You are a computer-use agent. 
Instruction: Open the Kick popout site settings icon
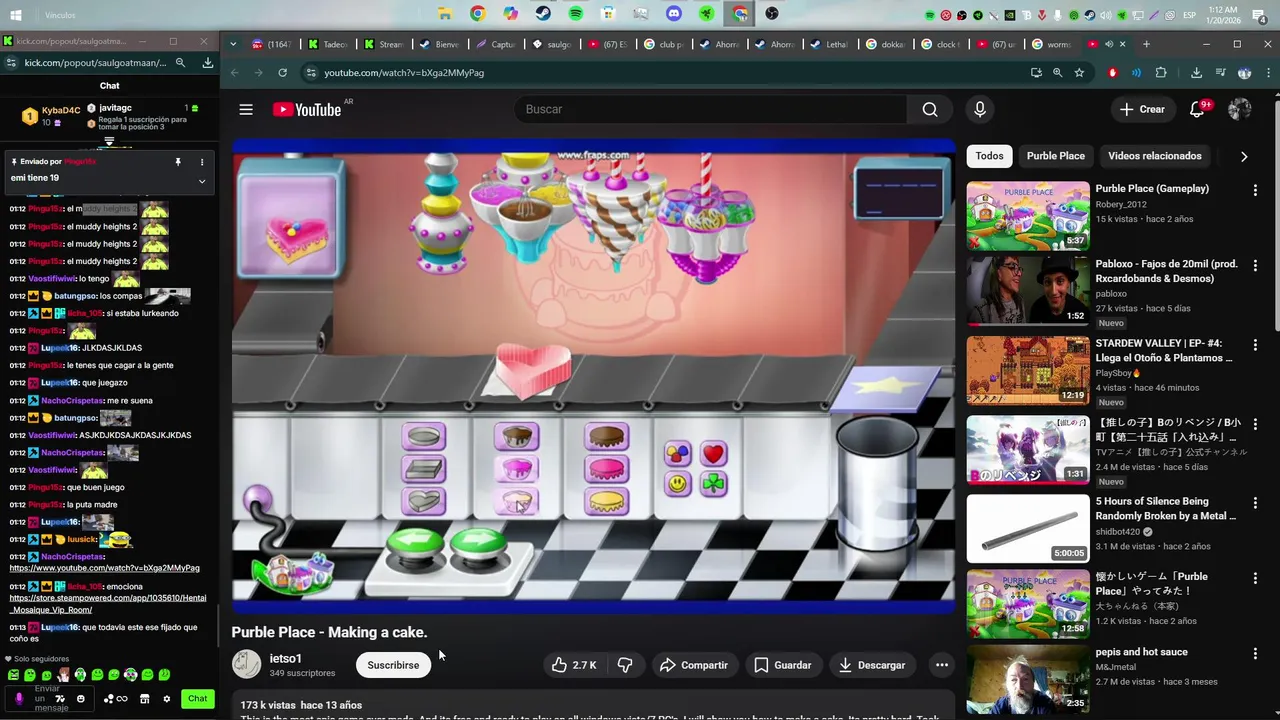tap(11, 62)
